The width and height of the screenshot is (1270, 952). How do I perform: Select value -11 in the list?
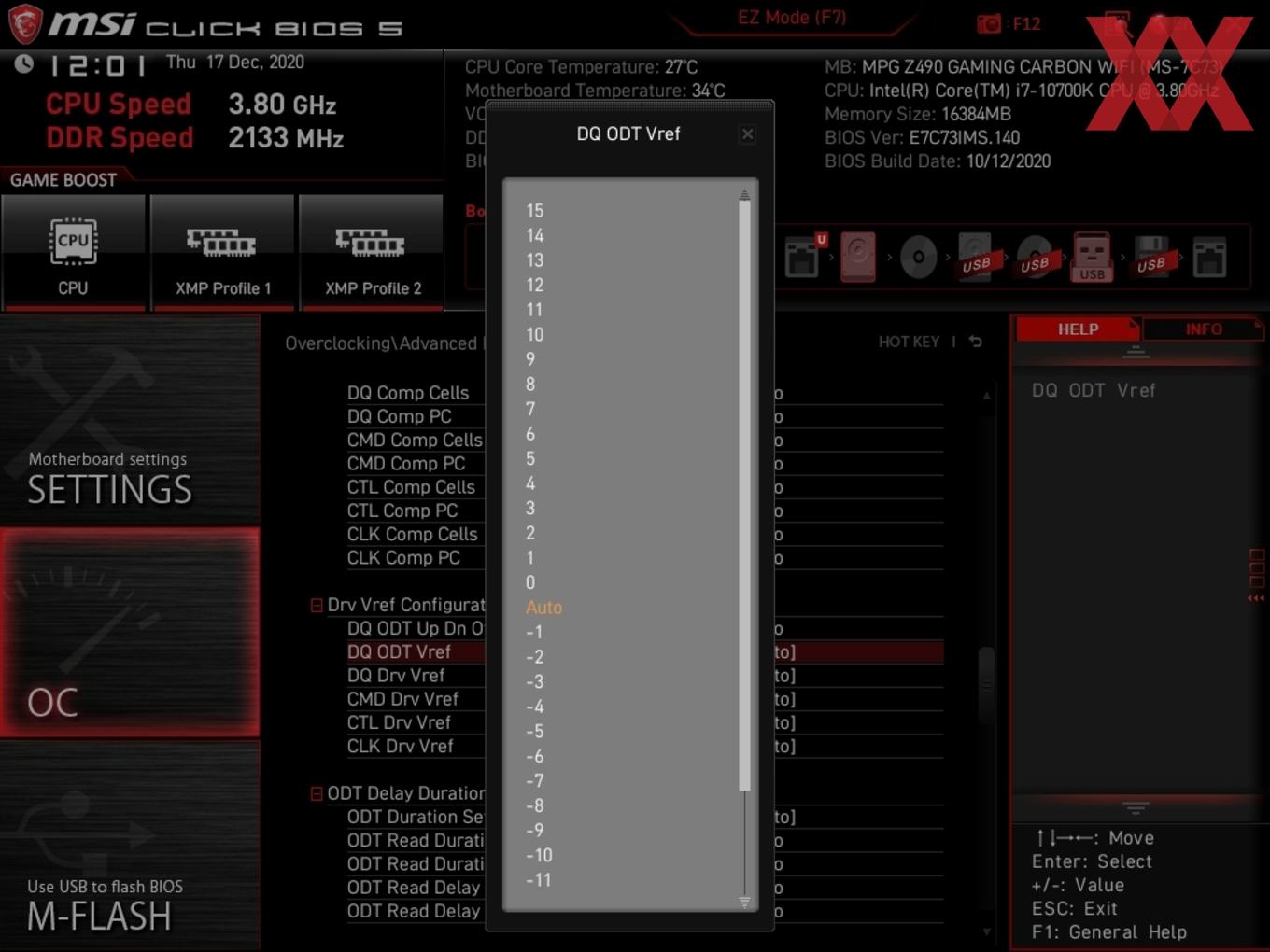pyautogui.click(x=539, y=880)
